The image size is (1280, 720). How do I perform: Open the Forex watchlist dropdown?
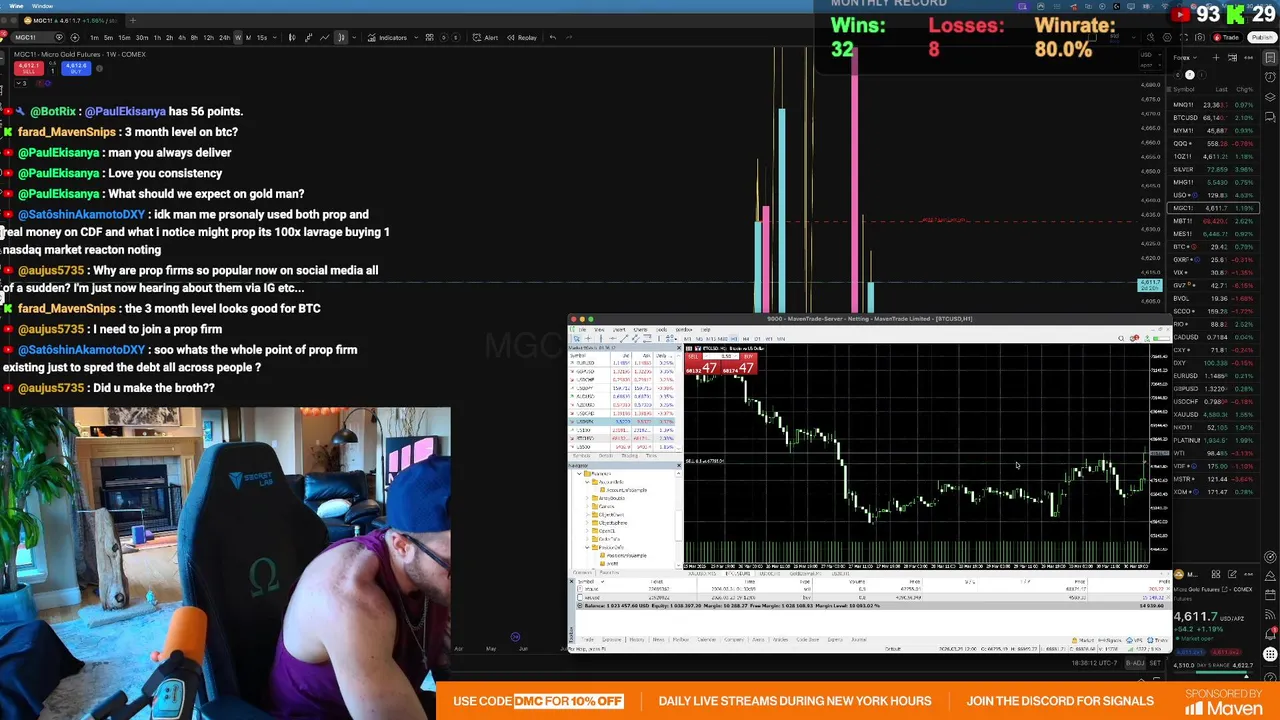(x=1185, y=58)
